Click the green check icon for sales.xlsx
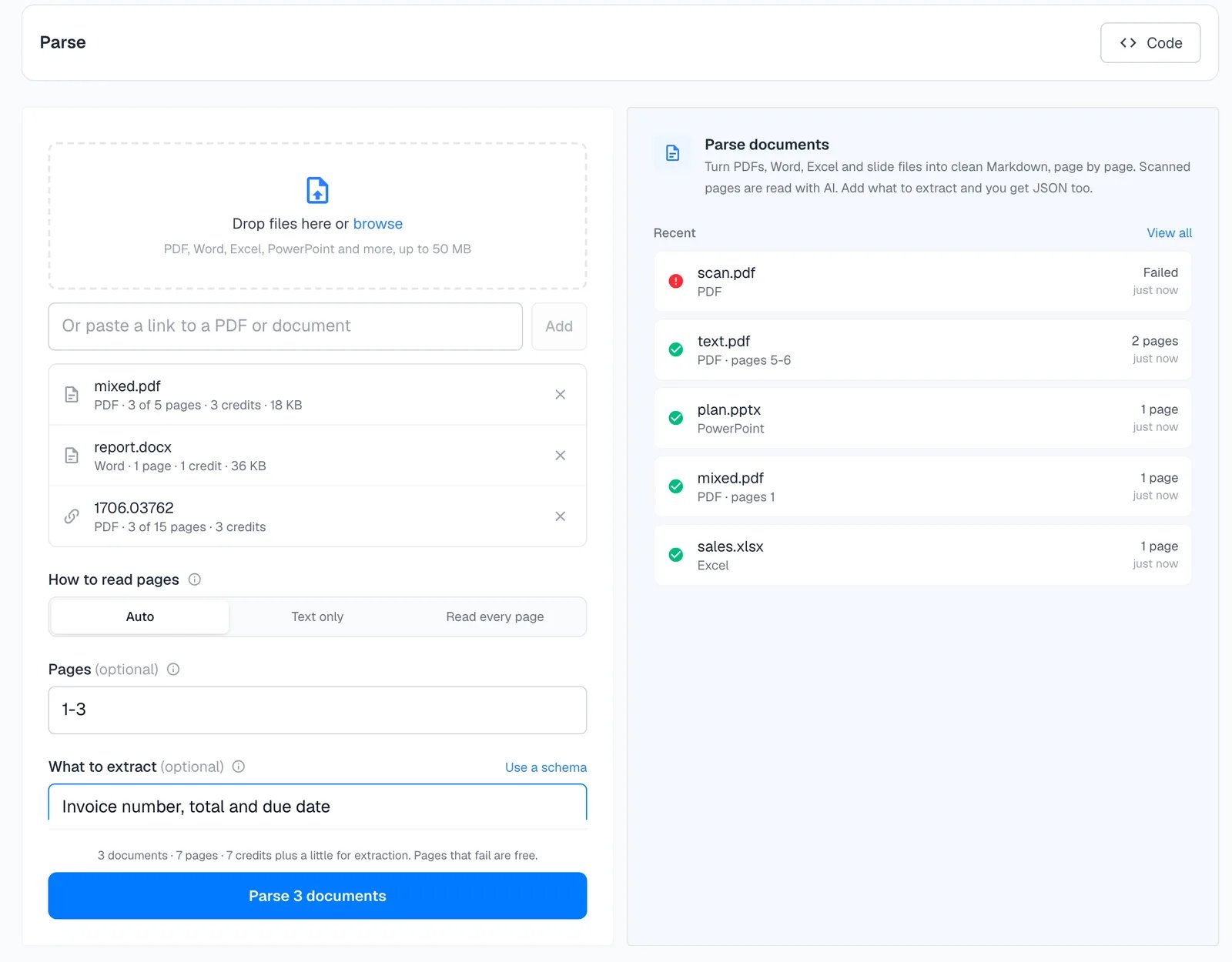 coord(675,555)
